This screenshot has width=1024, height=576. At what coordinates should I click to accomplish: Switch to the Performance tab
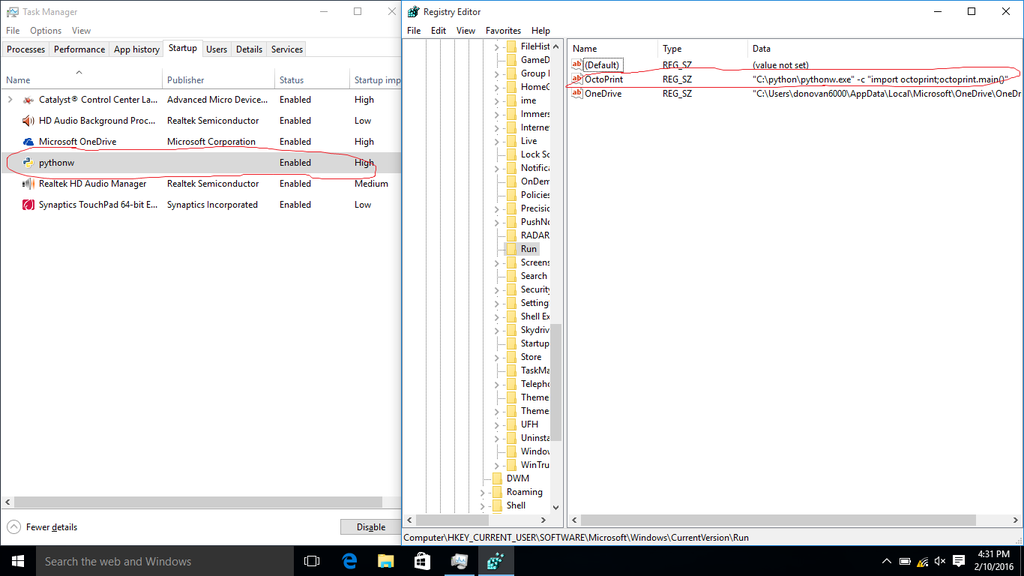coord(79,50)
